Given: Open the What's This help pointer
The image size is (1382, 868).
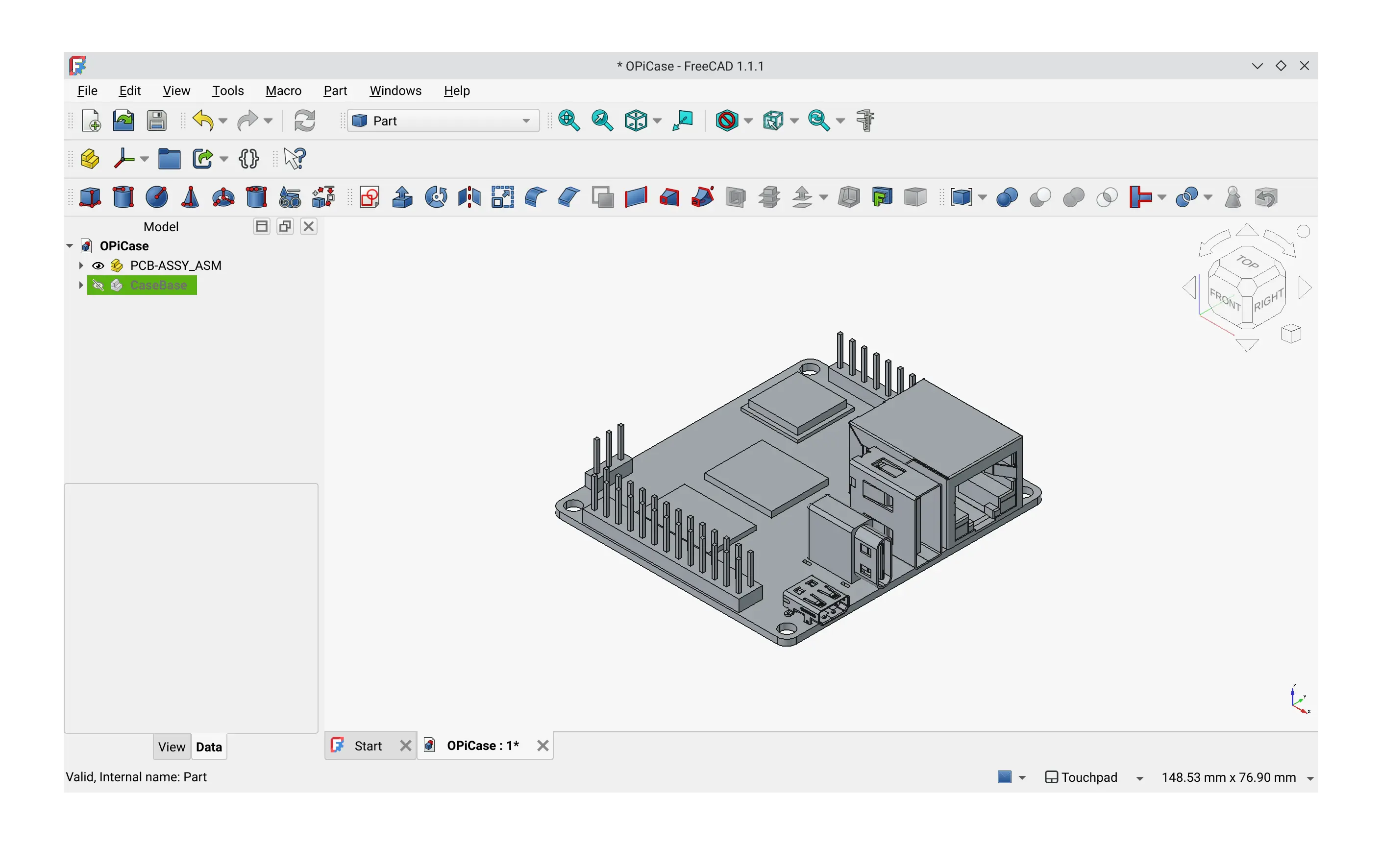Looking at the screenshot, I should (295, 159).
